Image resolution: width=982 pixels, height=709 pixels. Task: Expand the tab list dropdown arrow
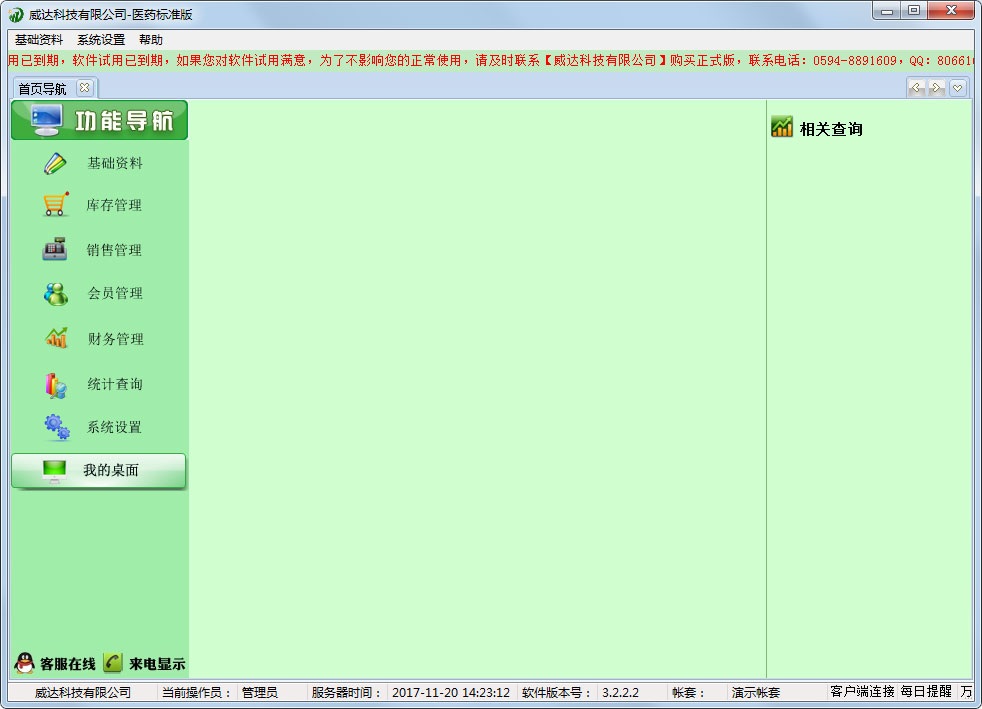click(958, 88)
